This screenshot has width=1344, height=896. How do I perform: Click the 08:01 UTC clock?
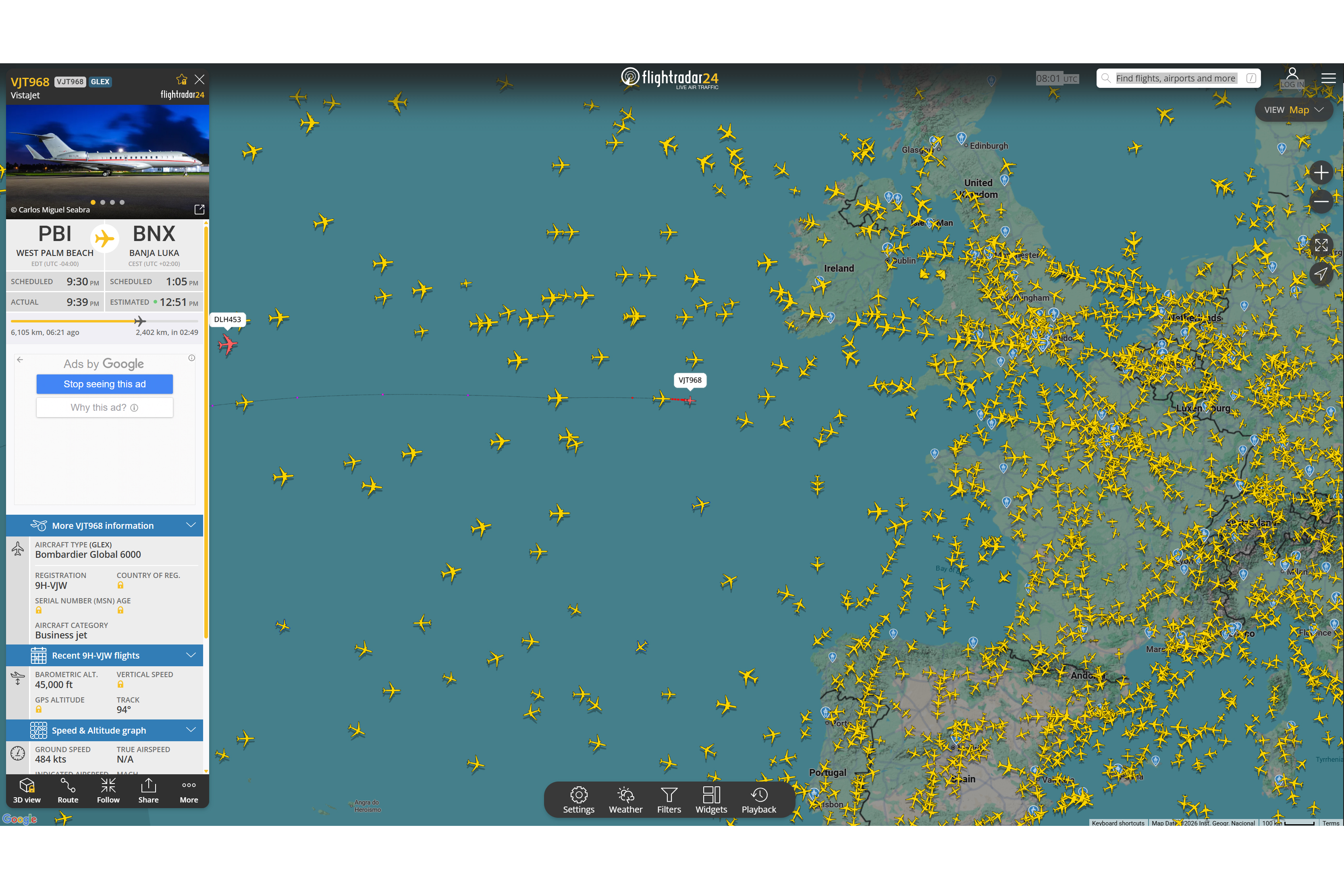1057,78
